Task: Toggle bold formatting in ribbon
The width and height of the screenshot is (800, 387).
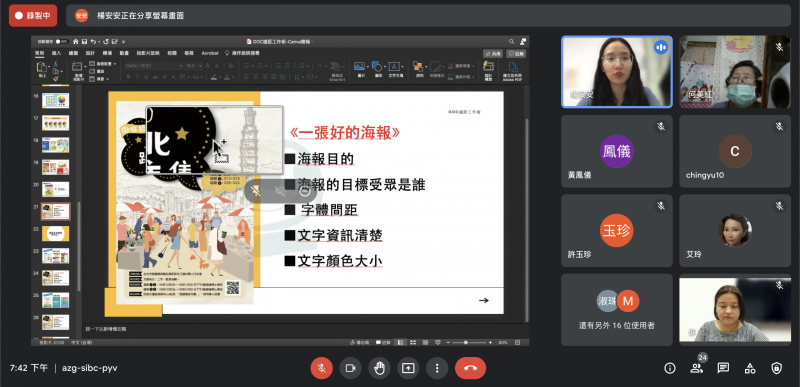Action: pyautogui.click(x=128, y=77)
